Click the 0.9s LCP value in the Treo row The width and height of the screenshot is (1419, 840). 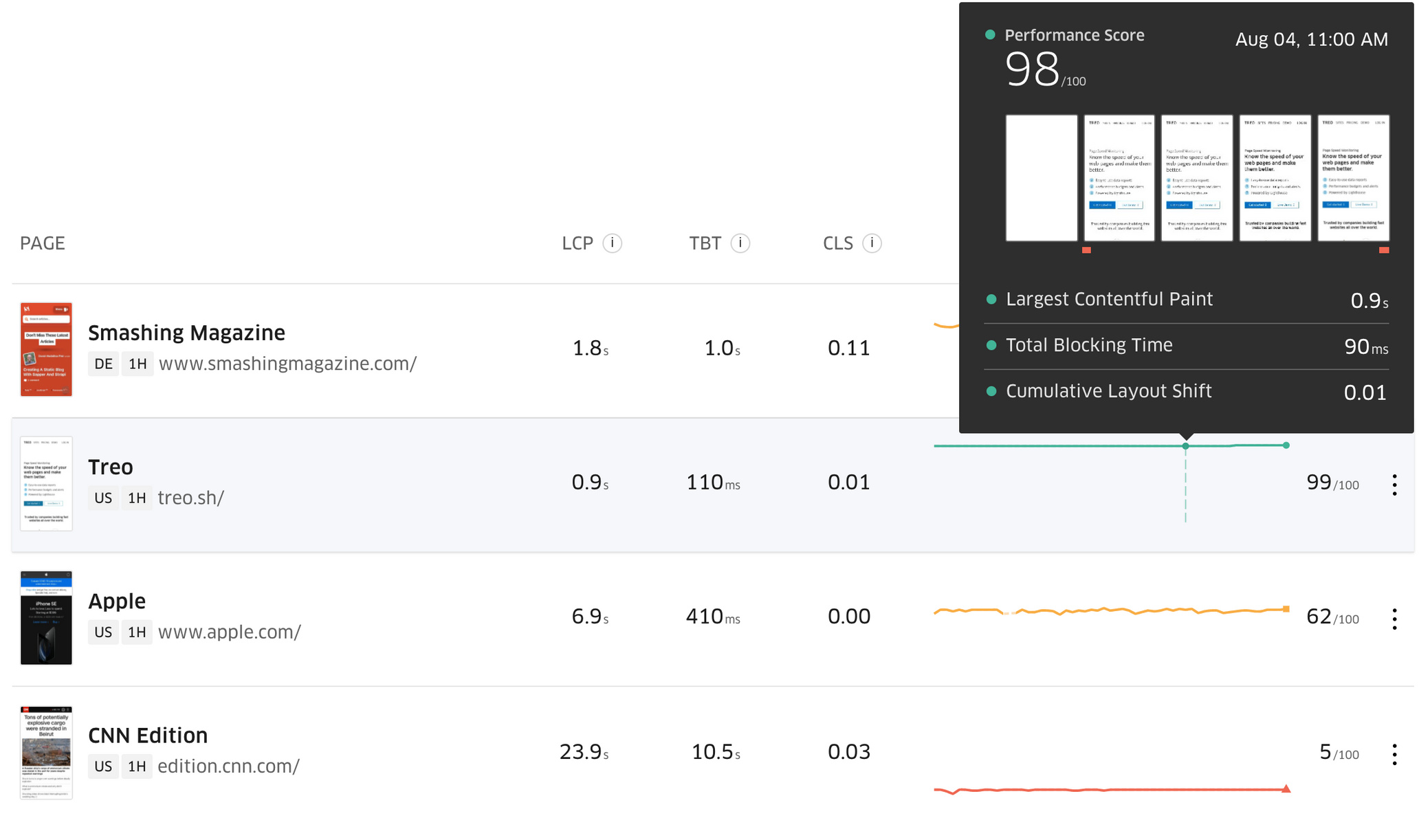coord(591,483)
